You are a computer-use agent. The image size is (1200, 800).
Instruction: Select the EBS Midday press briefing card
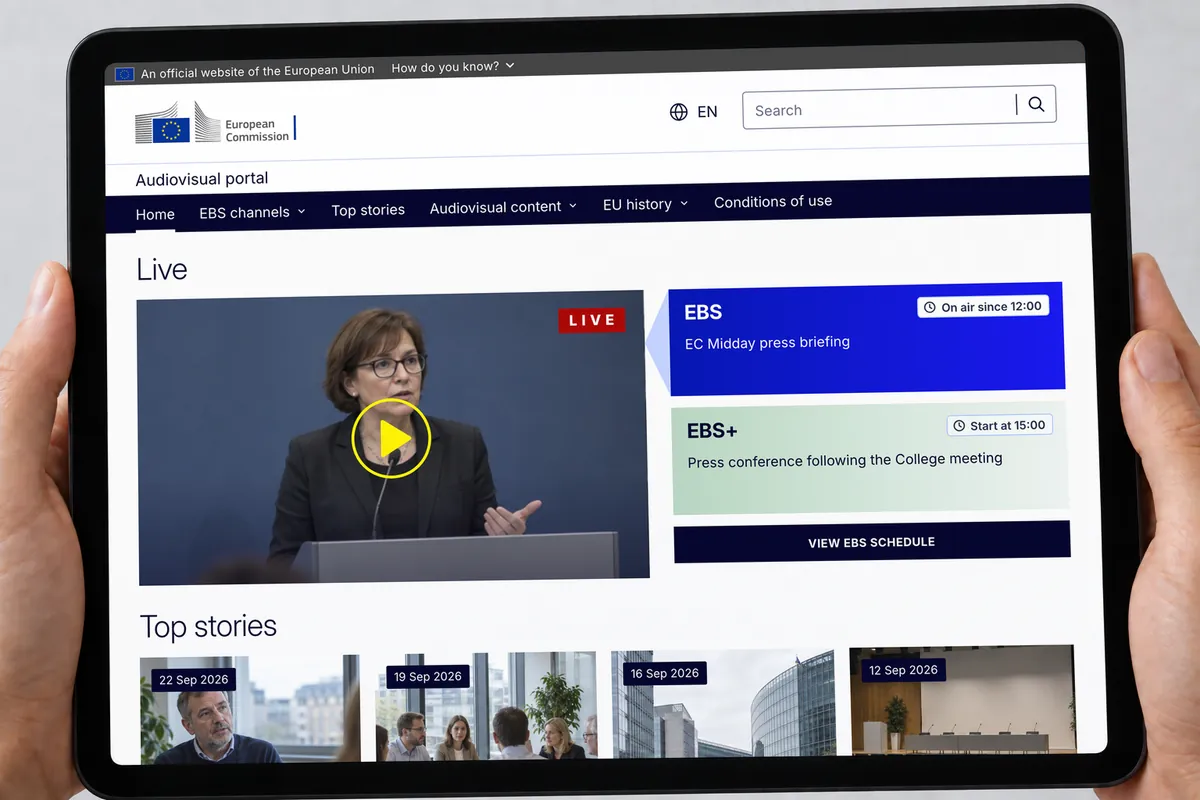point(866,339)
